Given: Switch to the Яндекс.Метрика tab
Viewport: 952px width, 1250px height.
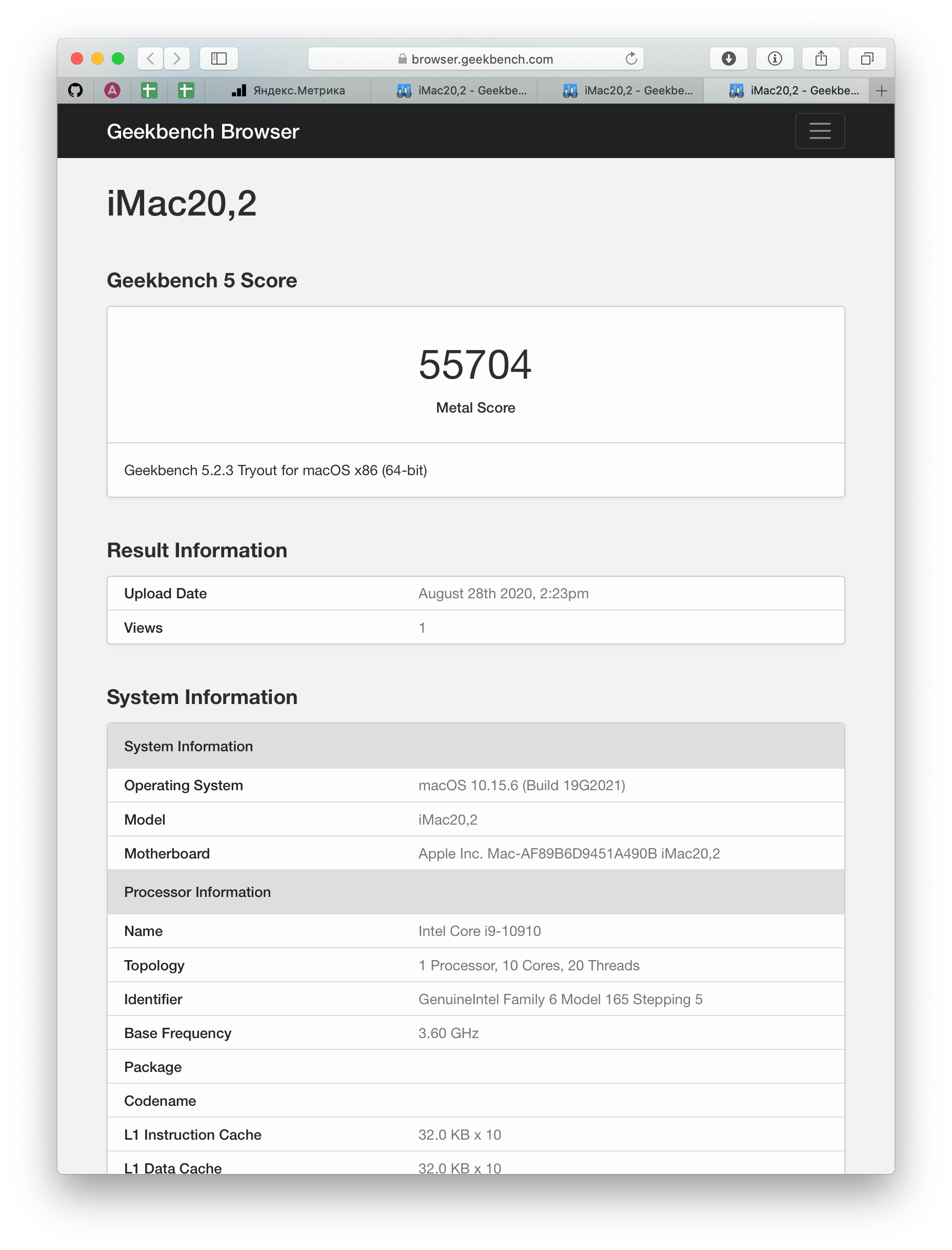Looking at the screenshot, I should (288, 90).
